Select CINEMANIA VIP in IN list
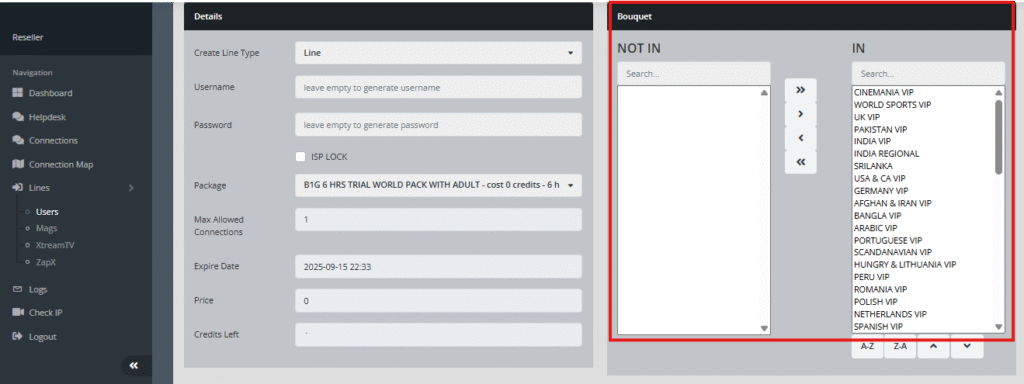Image resolution: width=1024 pixels, height=384 pixels. 884,93
